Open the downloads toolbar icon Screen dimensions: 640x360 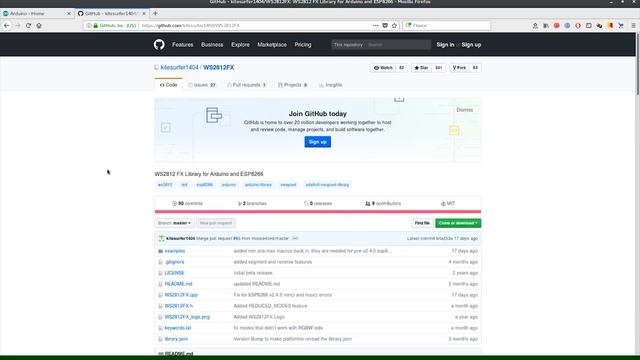pyautogui.click(x=535, y=25)
